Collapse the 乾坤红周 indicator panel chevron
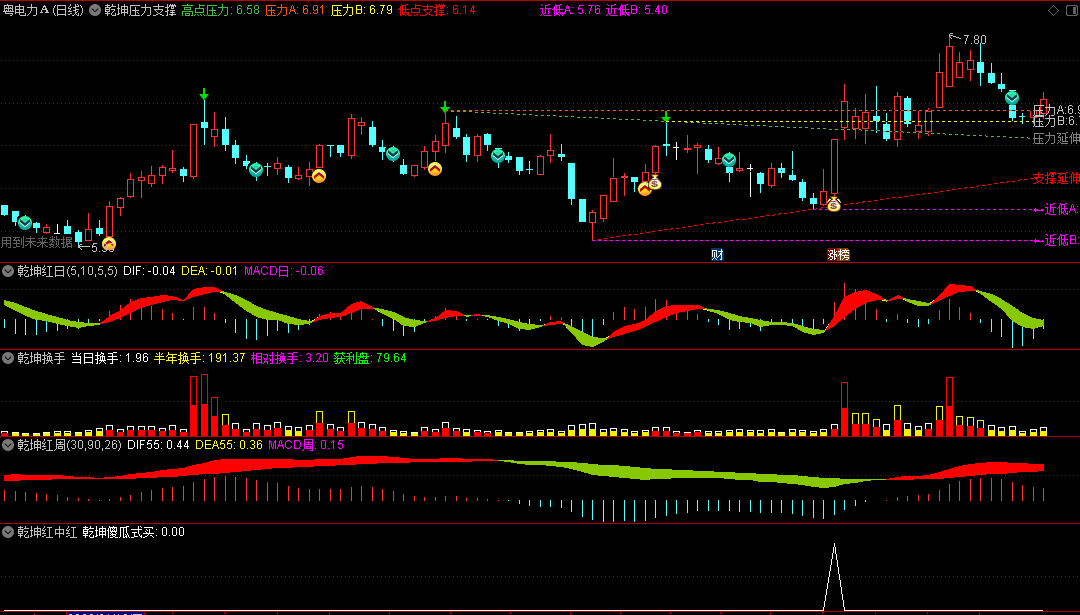This screenshot has height=615, width=1080. point(8,445)
